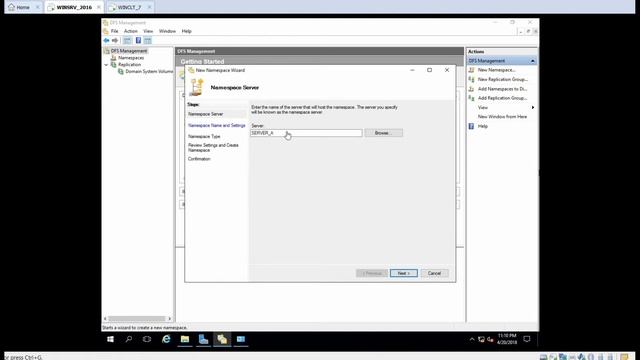Click the Confirmation step label

(199, 159)
